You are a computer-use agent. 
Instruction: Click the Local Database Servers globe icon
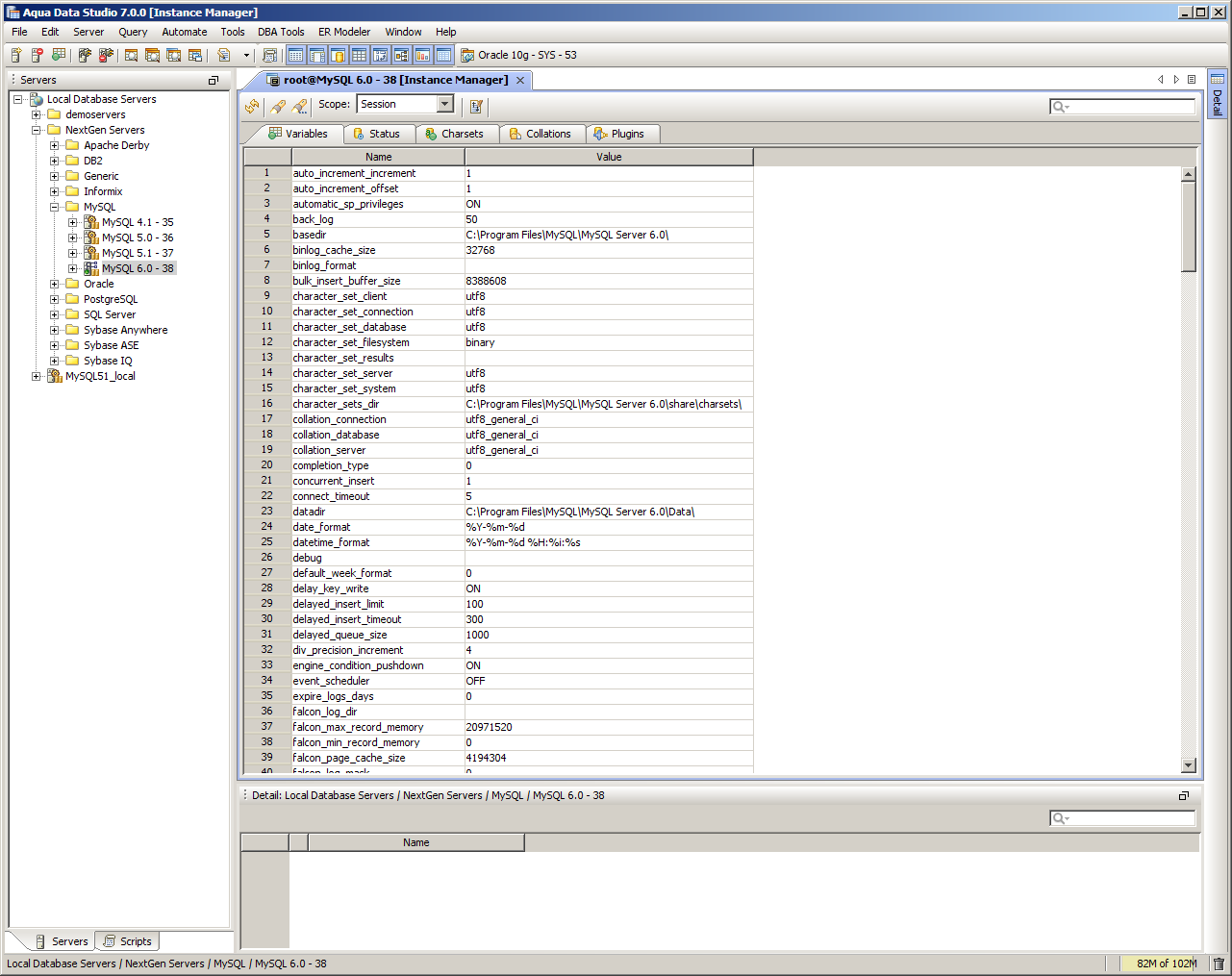point(37,99)
